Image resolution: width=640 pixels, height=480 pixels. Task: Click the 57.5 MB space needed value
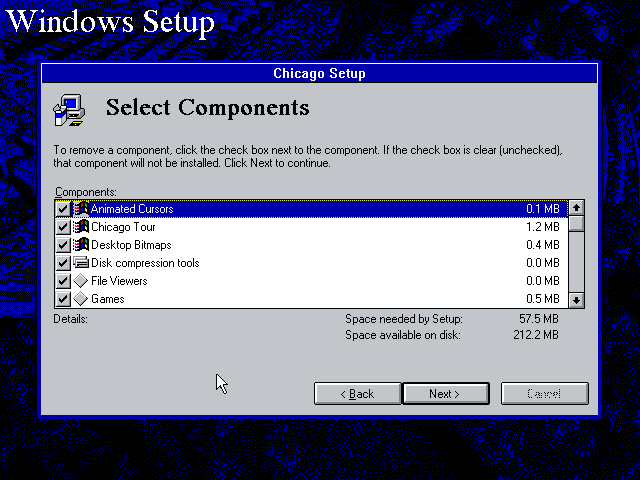[x=539, y=318]
